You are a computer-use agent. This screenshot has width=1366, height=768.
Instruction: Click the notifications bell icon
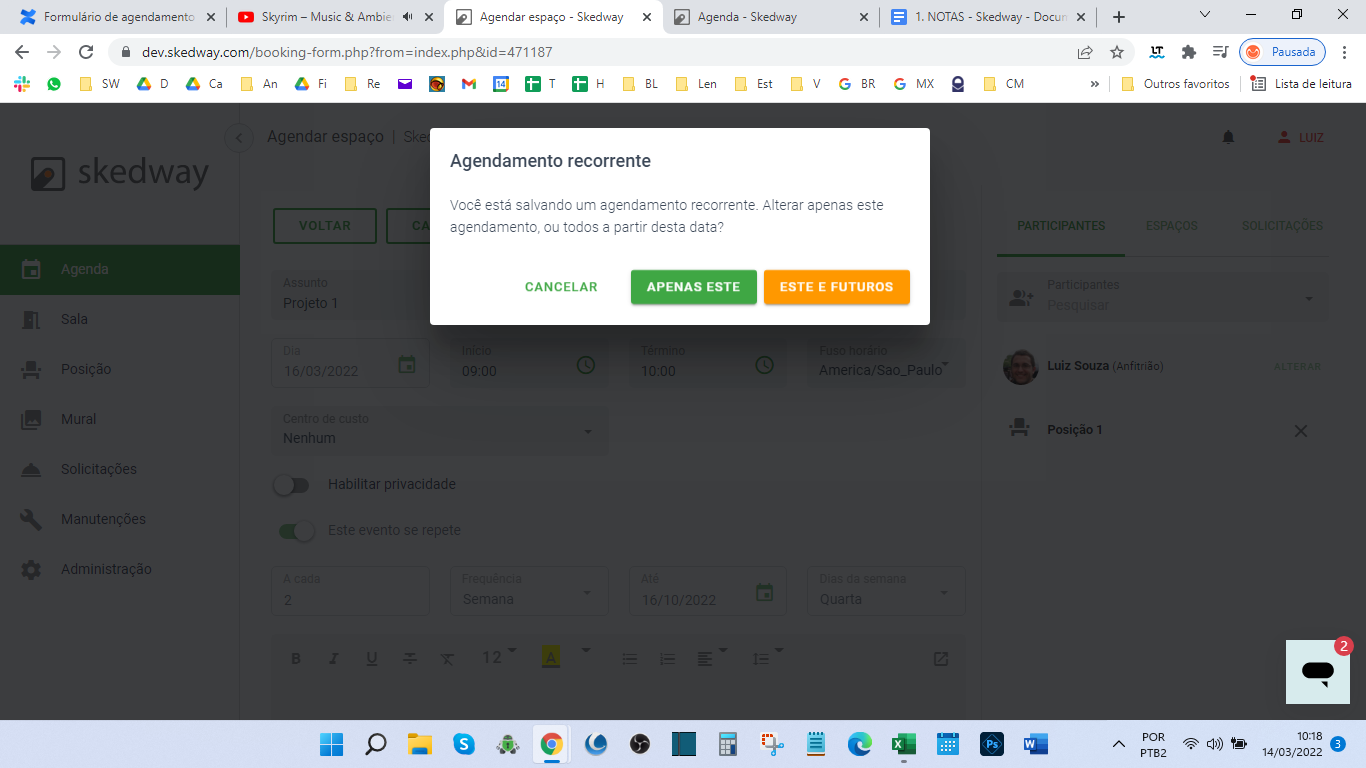(1228, 137)
